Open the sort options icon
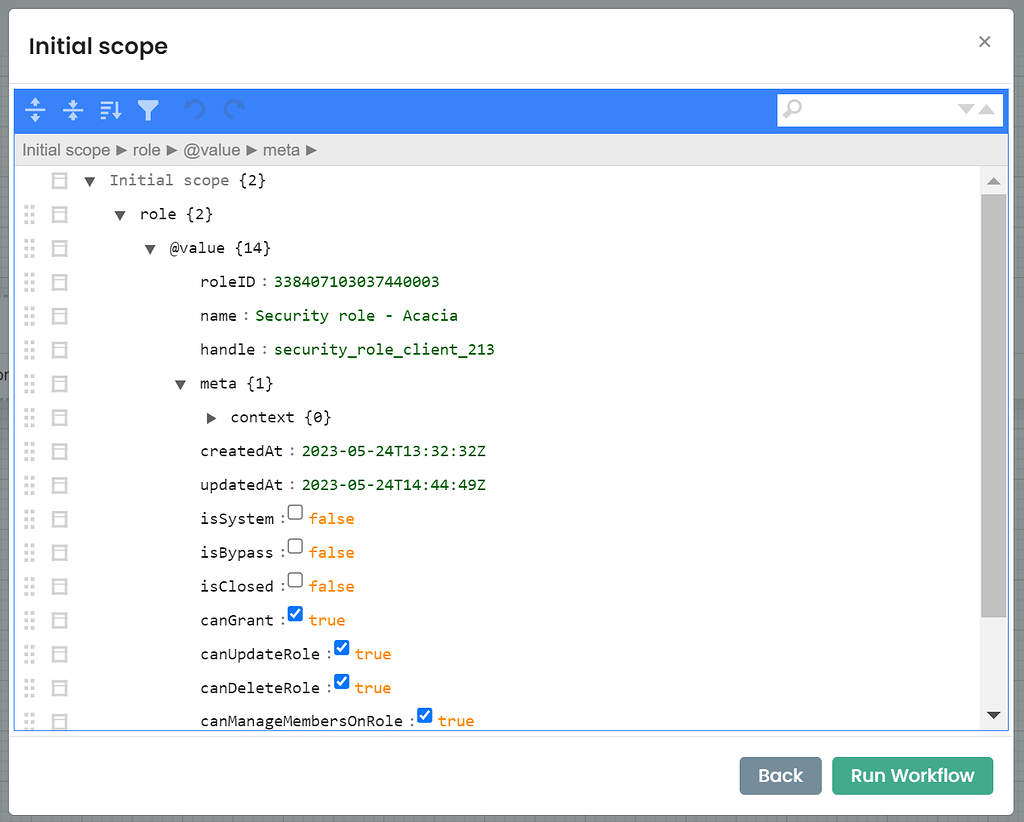This screenshot has height=822, width=1024. (x=110, y=110)
